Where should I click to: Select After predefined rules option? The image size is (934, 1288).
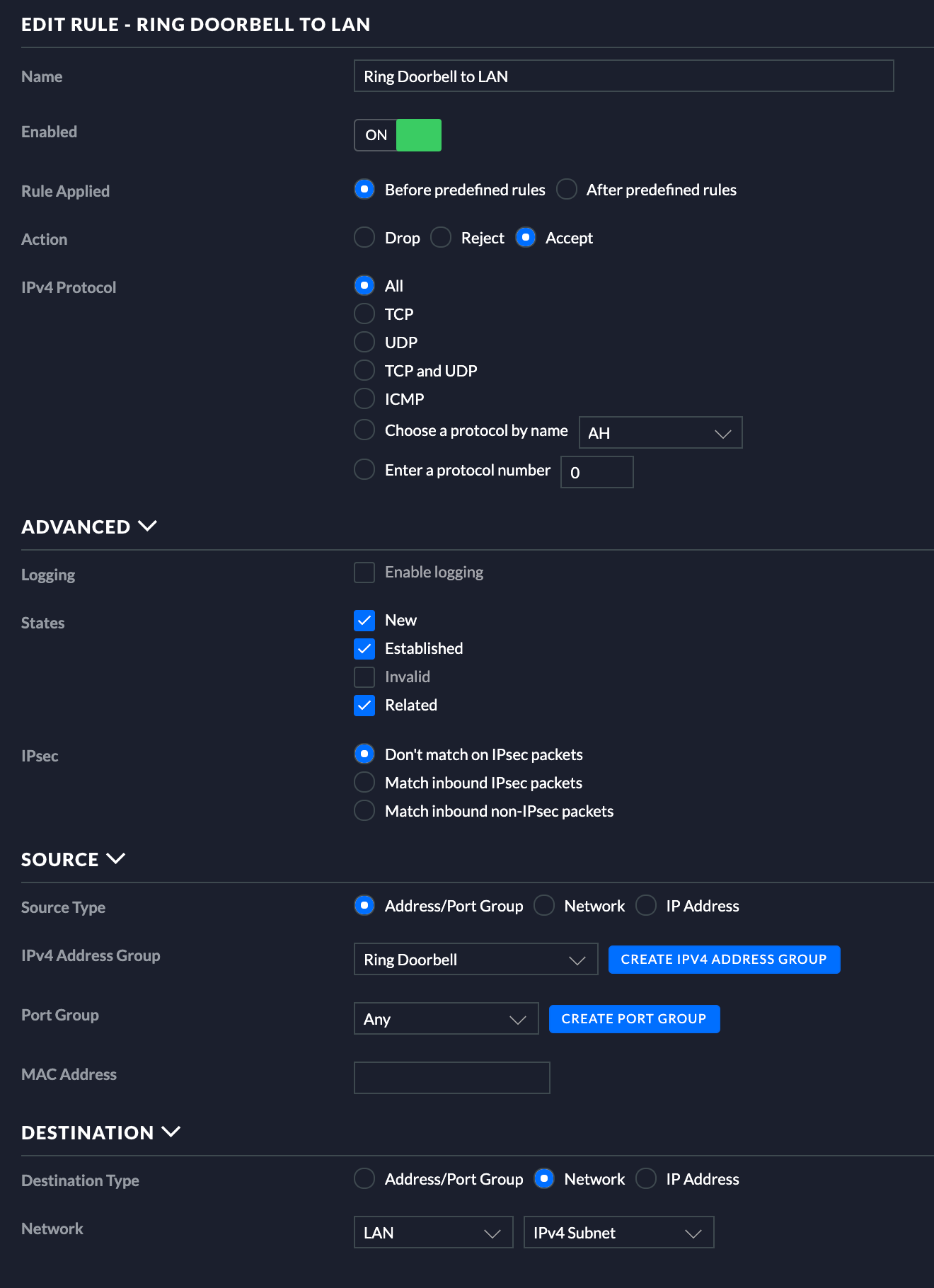point(567,190)
